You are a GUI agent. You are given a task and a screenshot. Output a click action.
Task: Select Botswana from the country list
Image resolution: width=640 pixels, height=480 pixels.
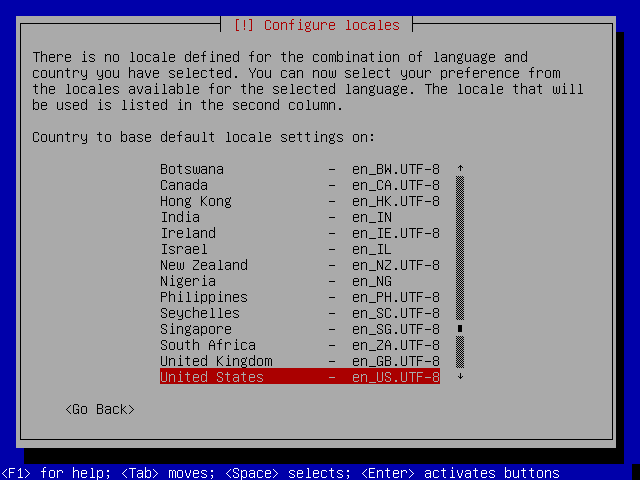pyautogui.click(x=299, y=169)
